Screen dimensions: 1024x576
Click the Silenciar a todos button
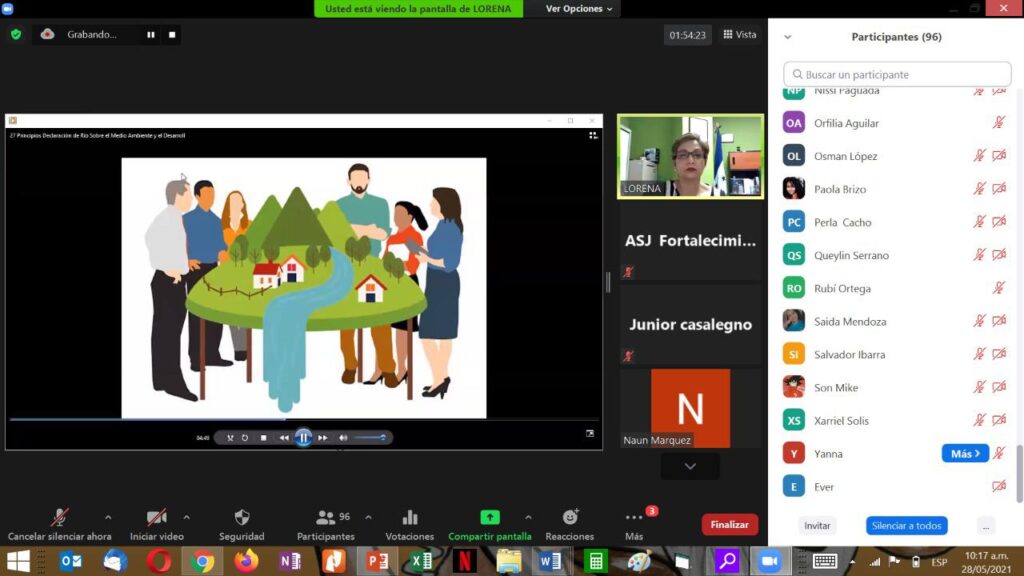906,526
